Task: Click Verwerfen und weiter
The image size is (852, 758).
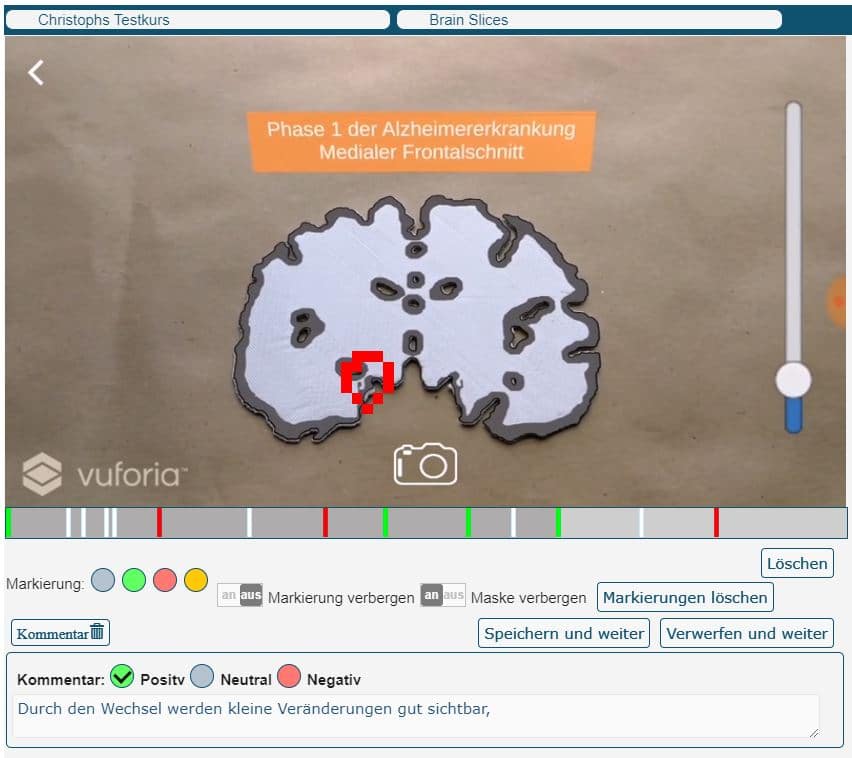Action: 747,634
